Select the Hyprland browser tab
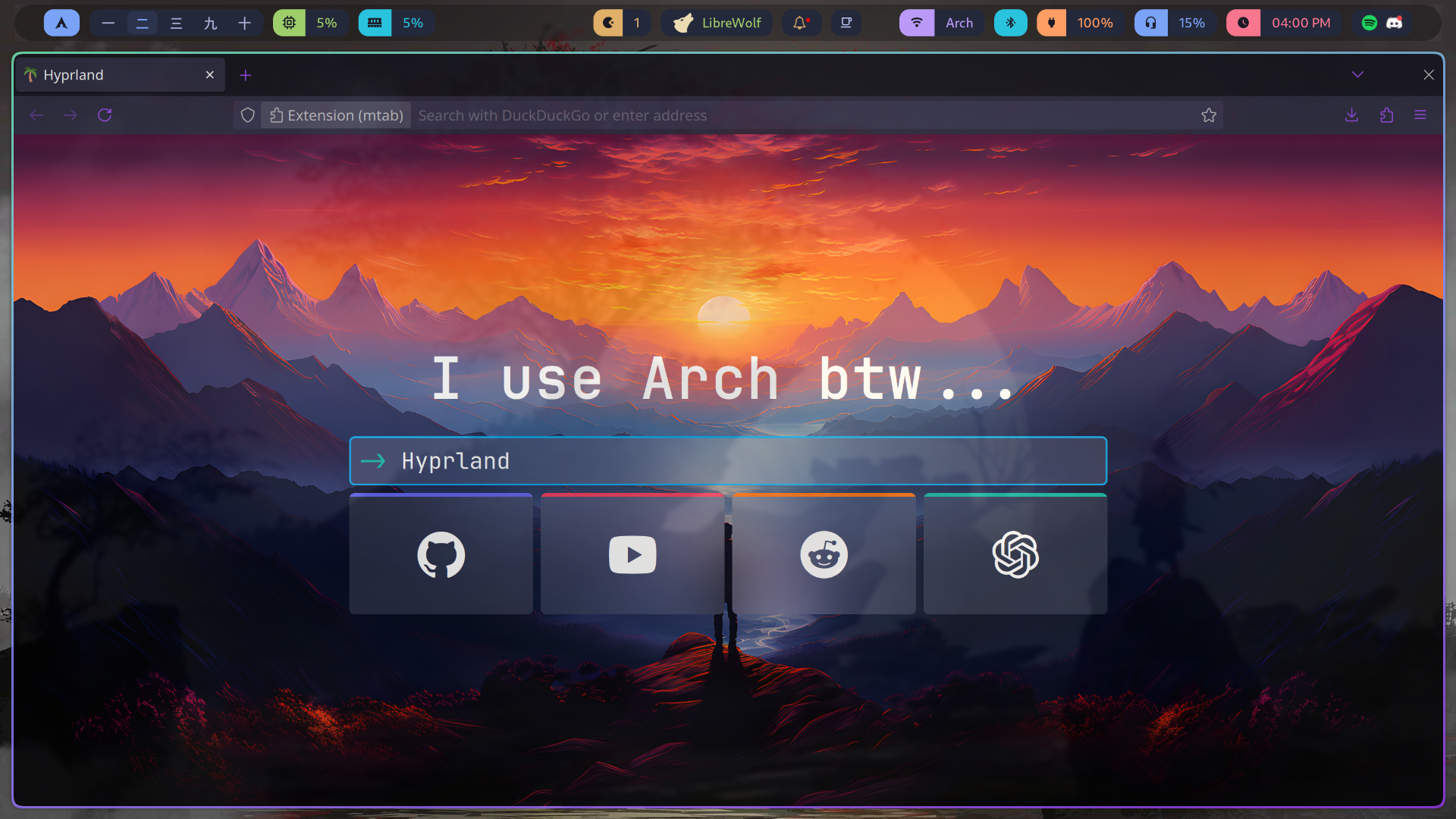Screen dimensions: 1456x819 [114, 75]
